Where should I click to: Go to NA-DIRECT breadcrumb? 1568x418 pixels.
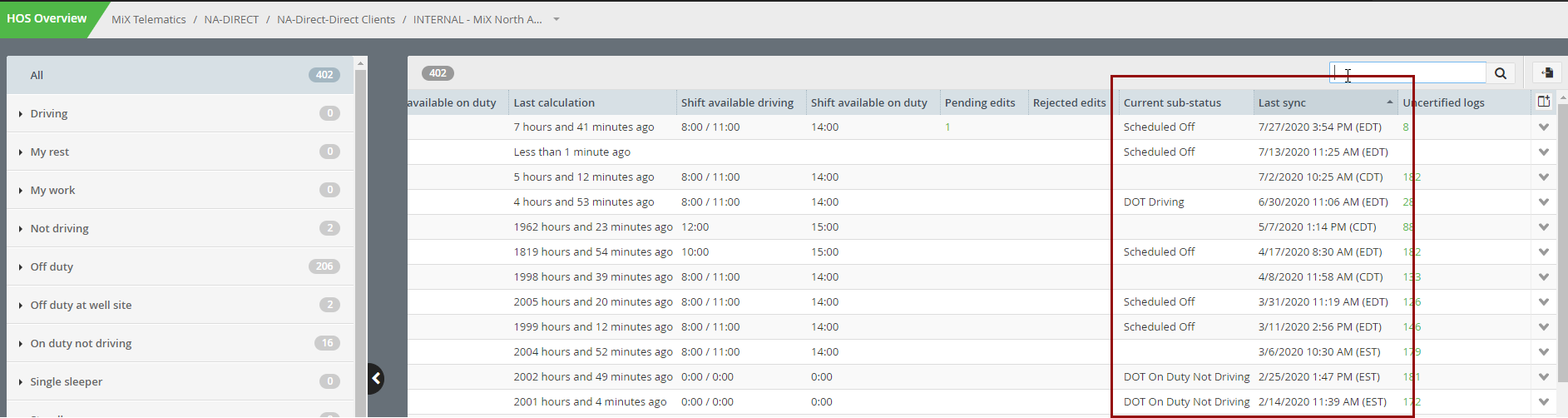click(231, 19)
